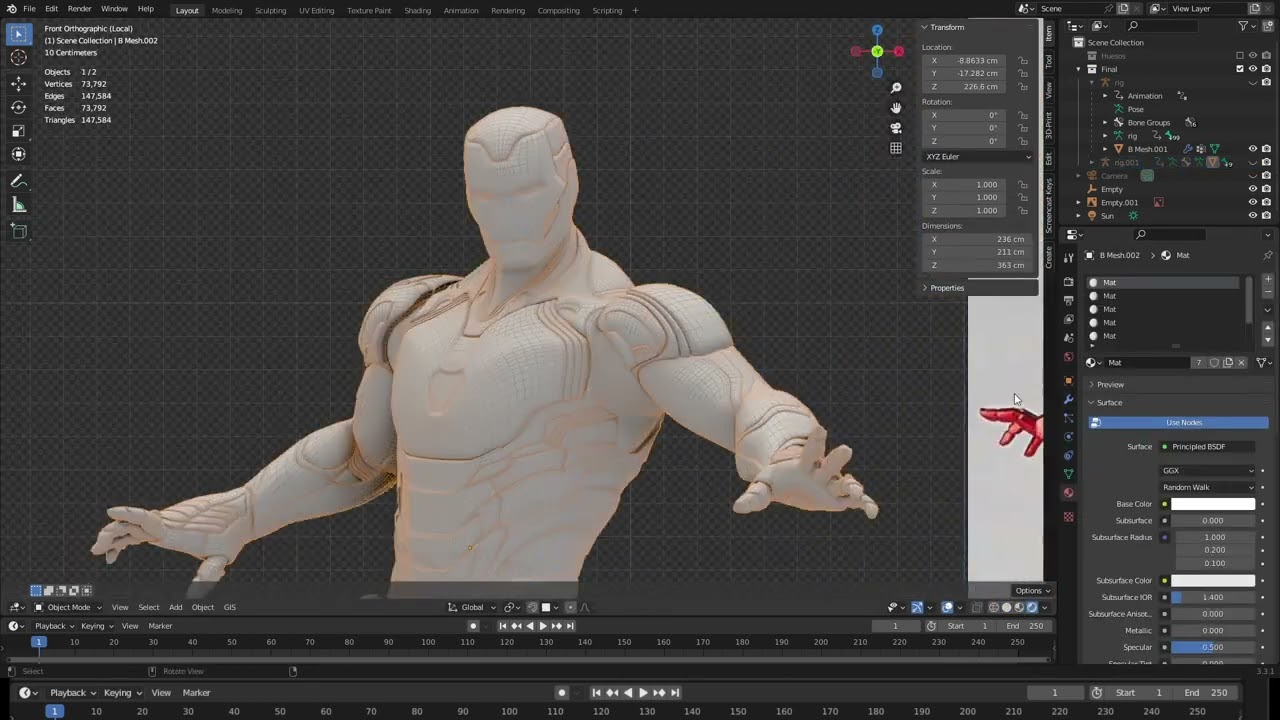The image size is (1280, 720).
Task: Switch to rendered viewport shading
Action: pos(1032,607)
